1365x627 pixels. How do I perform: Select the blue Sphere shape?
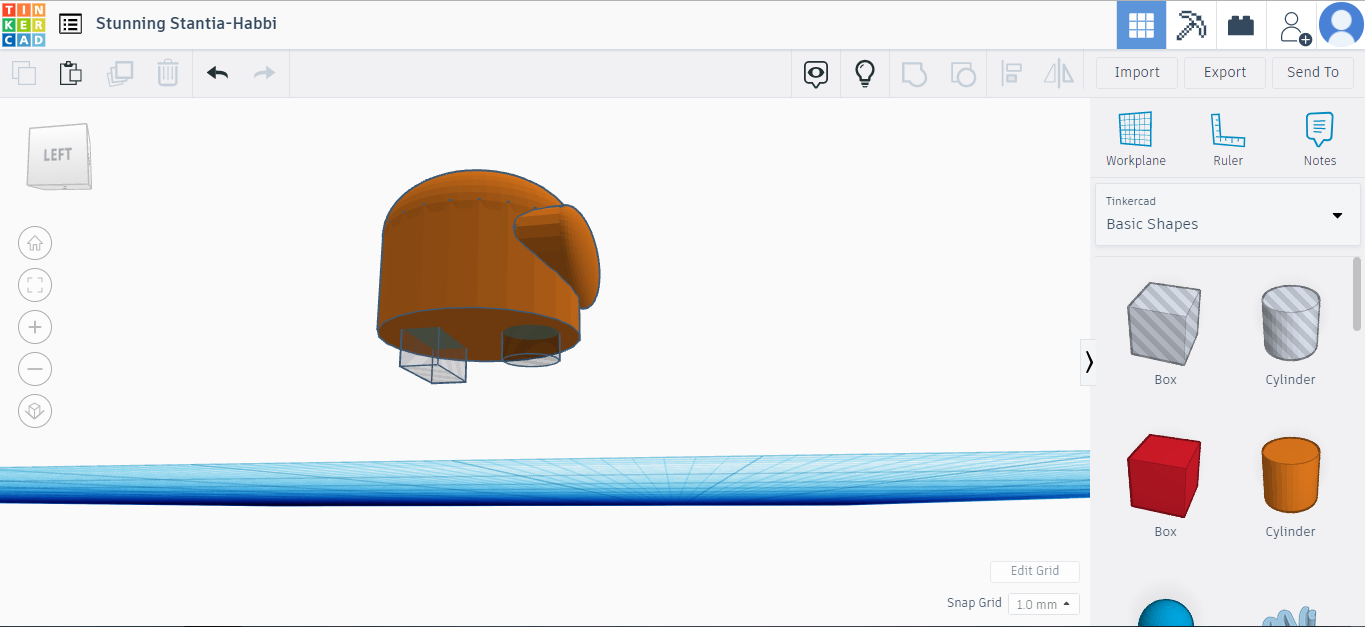click(x=1166, y=613)
